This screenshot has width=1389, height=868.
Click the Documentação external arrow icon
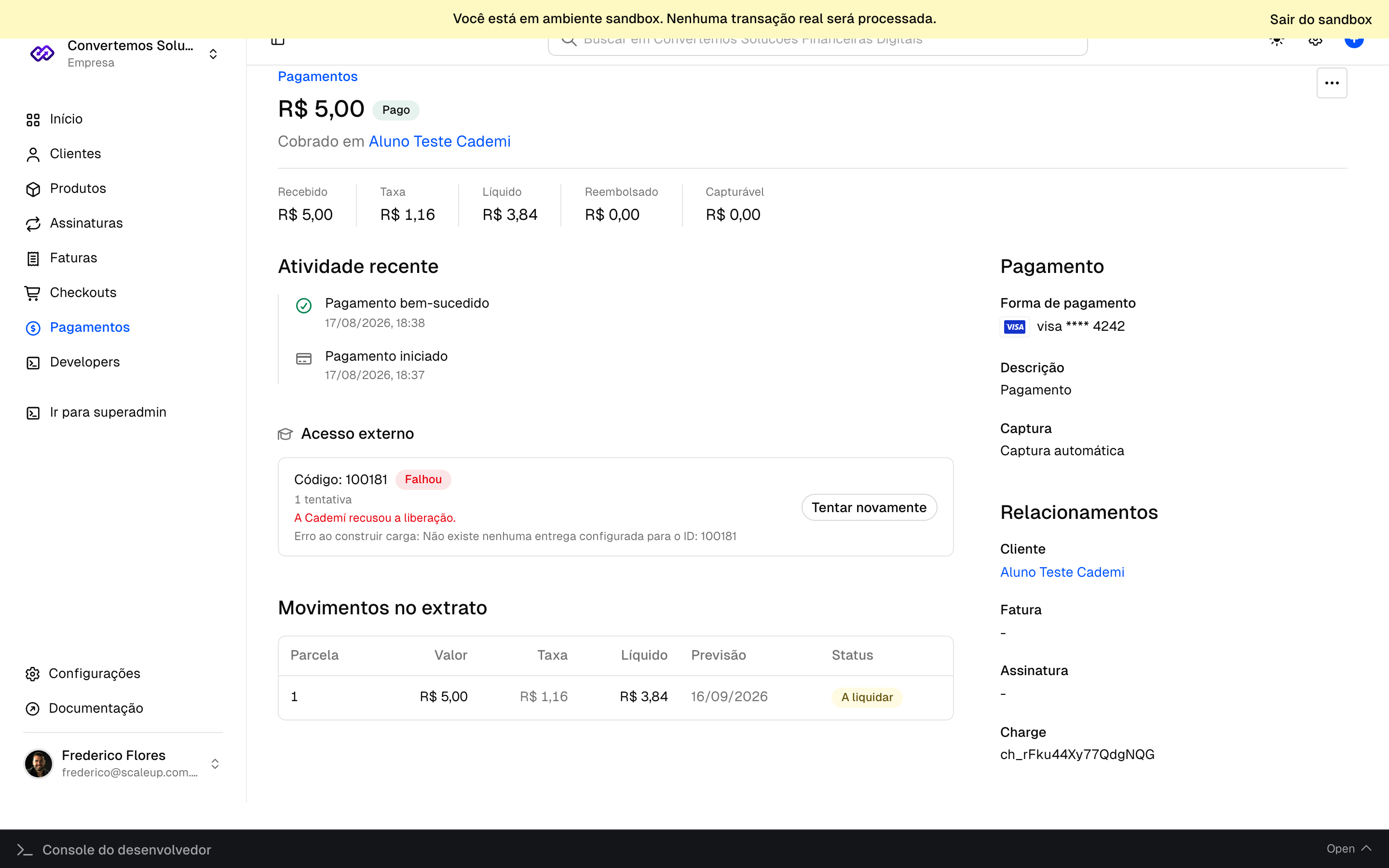click(32, 709)
